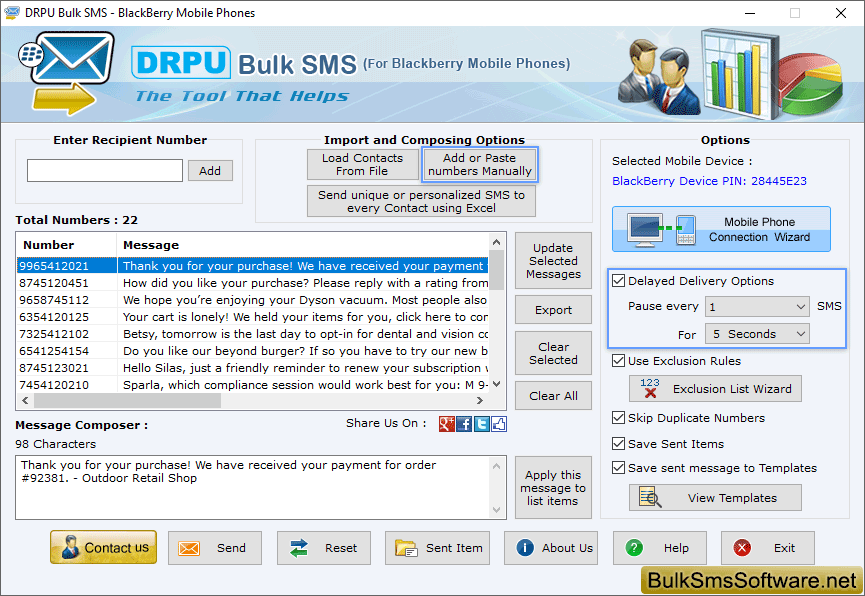Click message 'Do you like our beyond burger?'
This screenshot has height=596, width=865.
pyautogui.click(x=305, y=351)
